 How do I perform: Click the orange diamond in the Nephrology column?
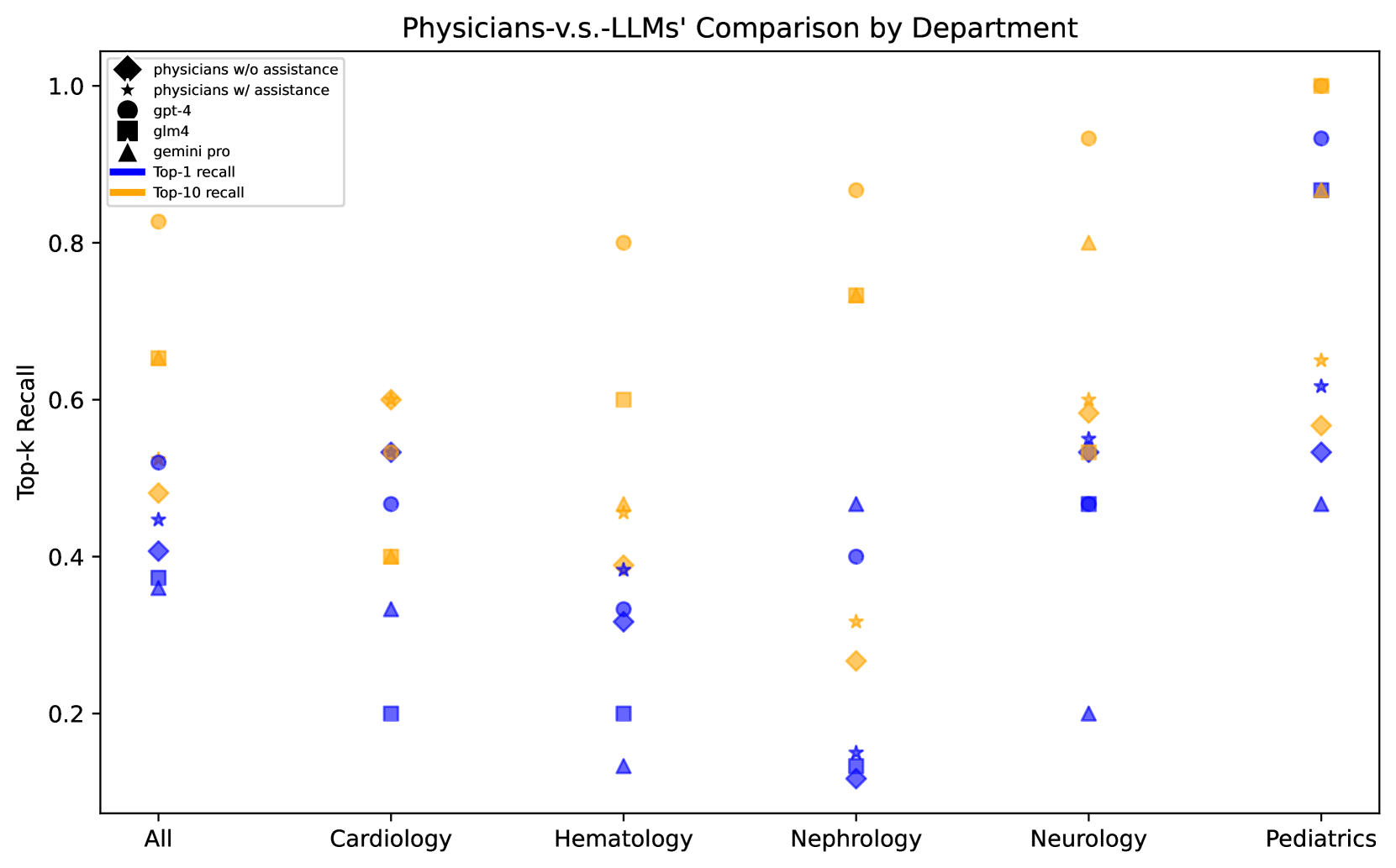pos(856,661)
